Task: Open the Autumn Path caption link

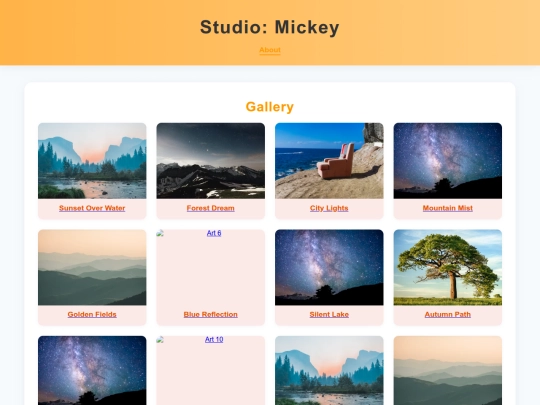Action: tap(447, 314)
